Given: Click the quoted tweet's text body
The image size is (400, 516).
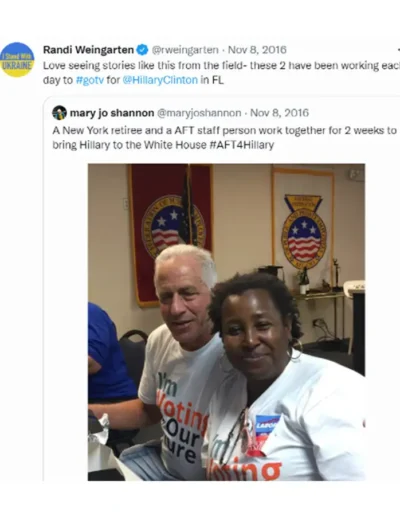Looking at the screenshot, I should coord(224,138).
